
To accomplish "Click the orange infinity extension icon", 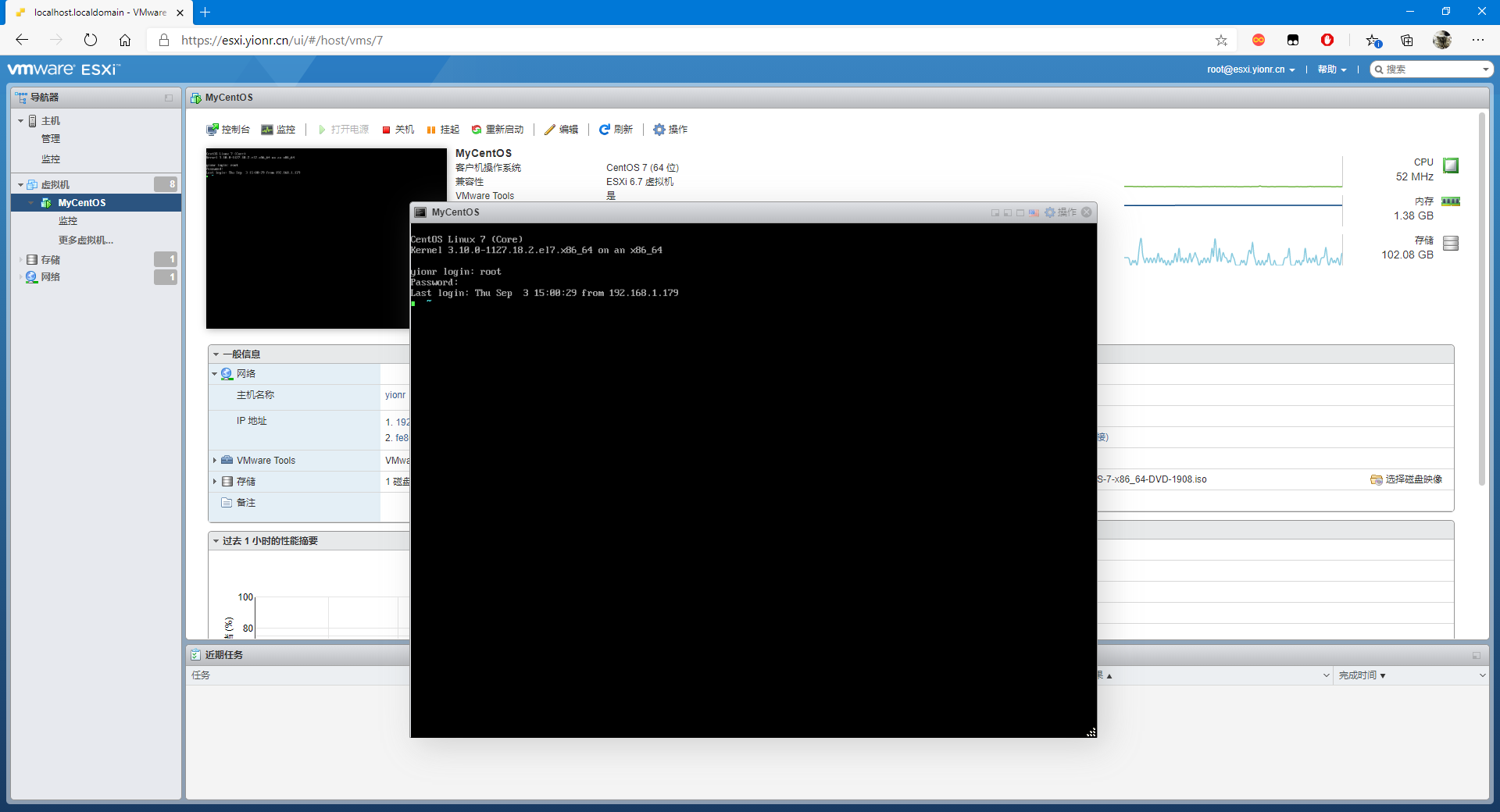I will point(1259,40).
